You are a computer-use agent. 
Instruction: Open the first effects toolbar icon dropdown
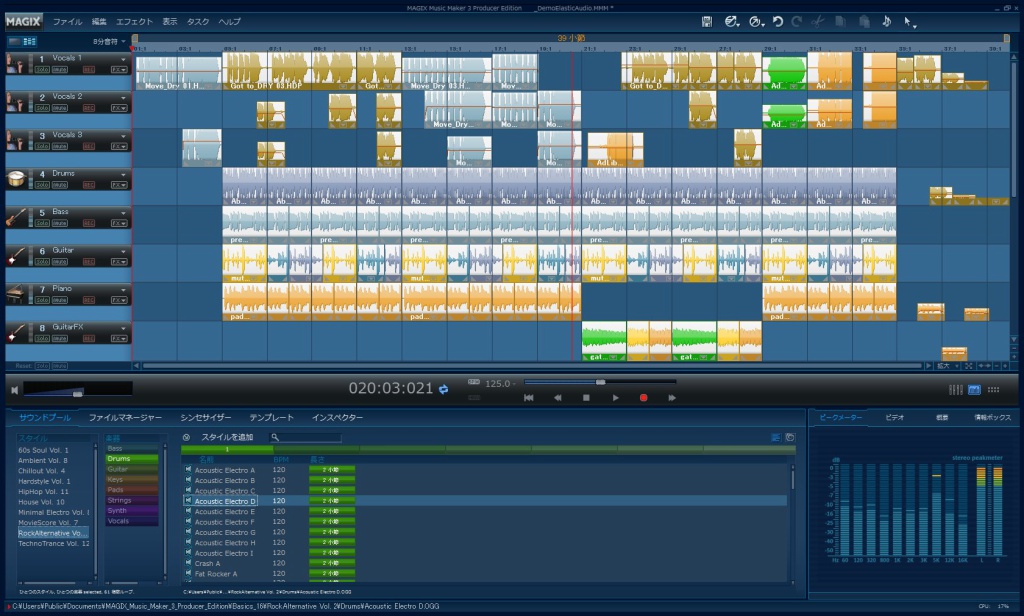732,22
